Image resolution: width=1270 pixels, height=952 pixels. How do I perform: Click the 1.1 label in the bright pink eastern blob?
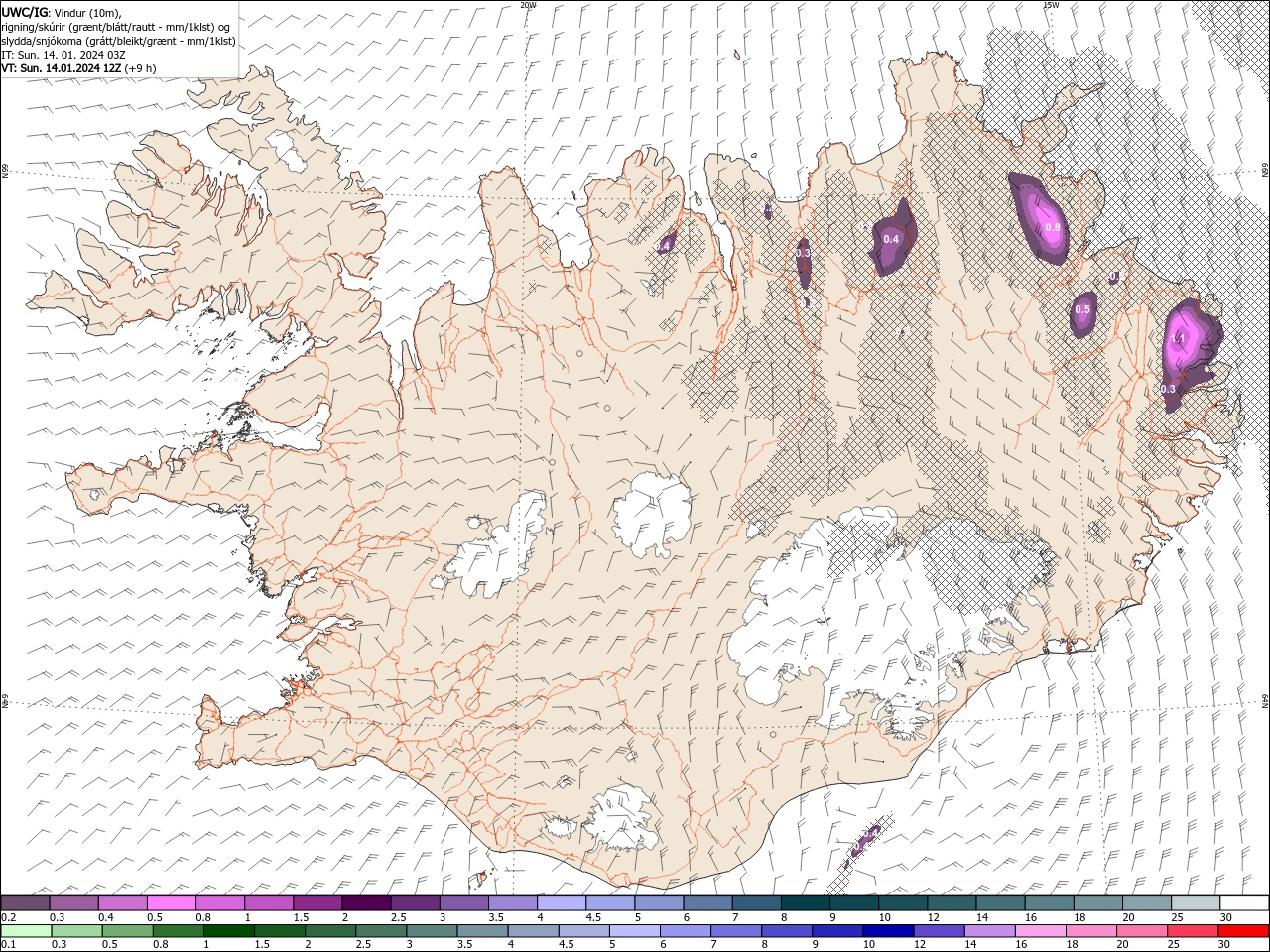tap(1180, 339)
